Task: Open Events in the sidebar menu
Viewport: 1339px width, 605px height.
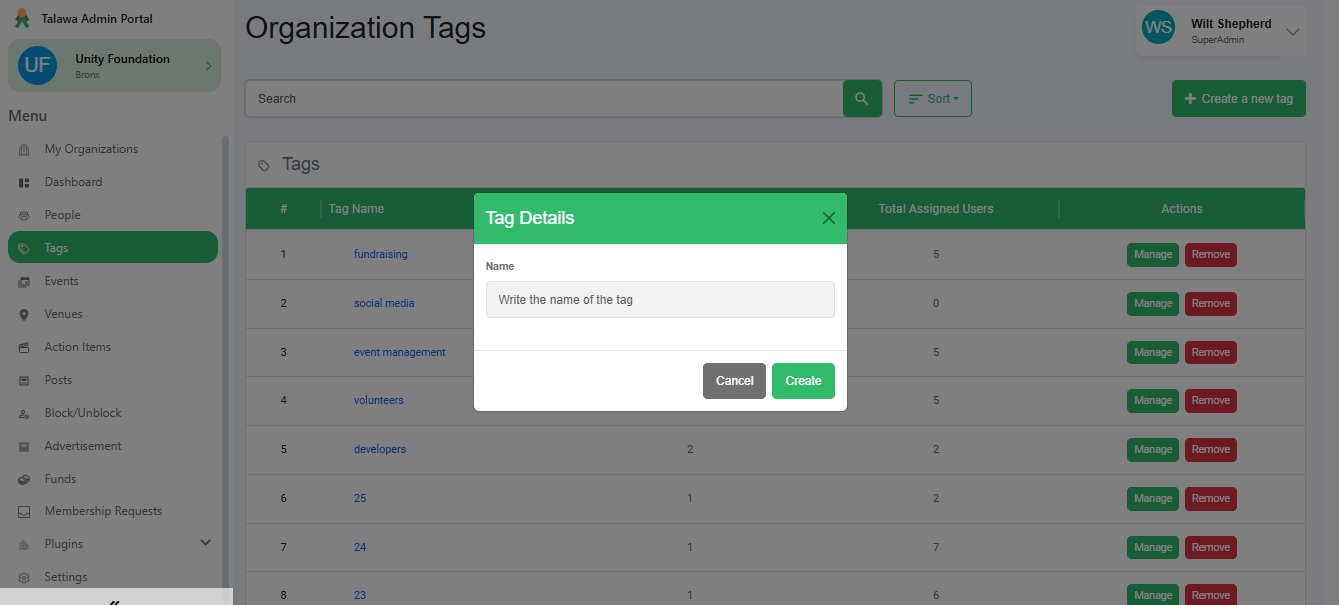Action: point(61,281)
